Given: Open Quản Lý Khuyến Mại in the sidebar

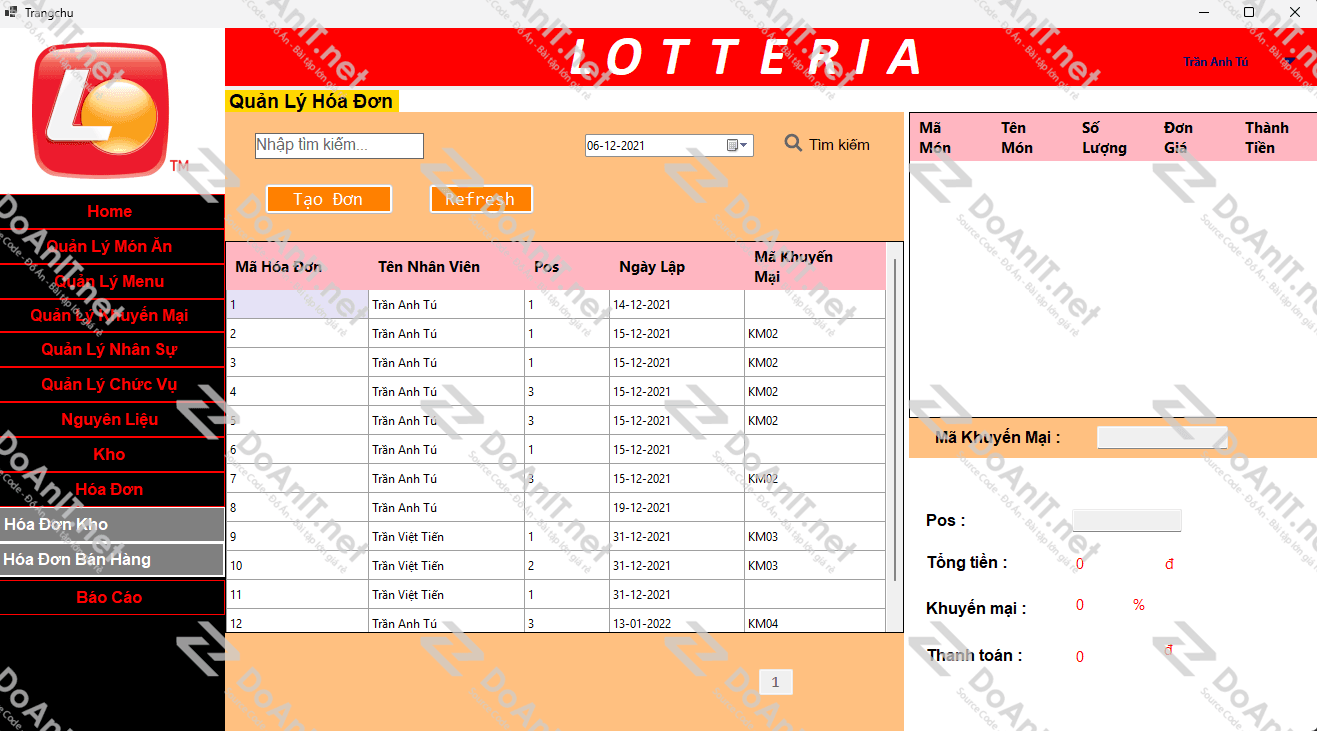Looking at the screenshot, I should click(x=110, y=316).
